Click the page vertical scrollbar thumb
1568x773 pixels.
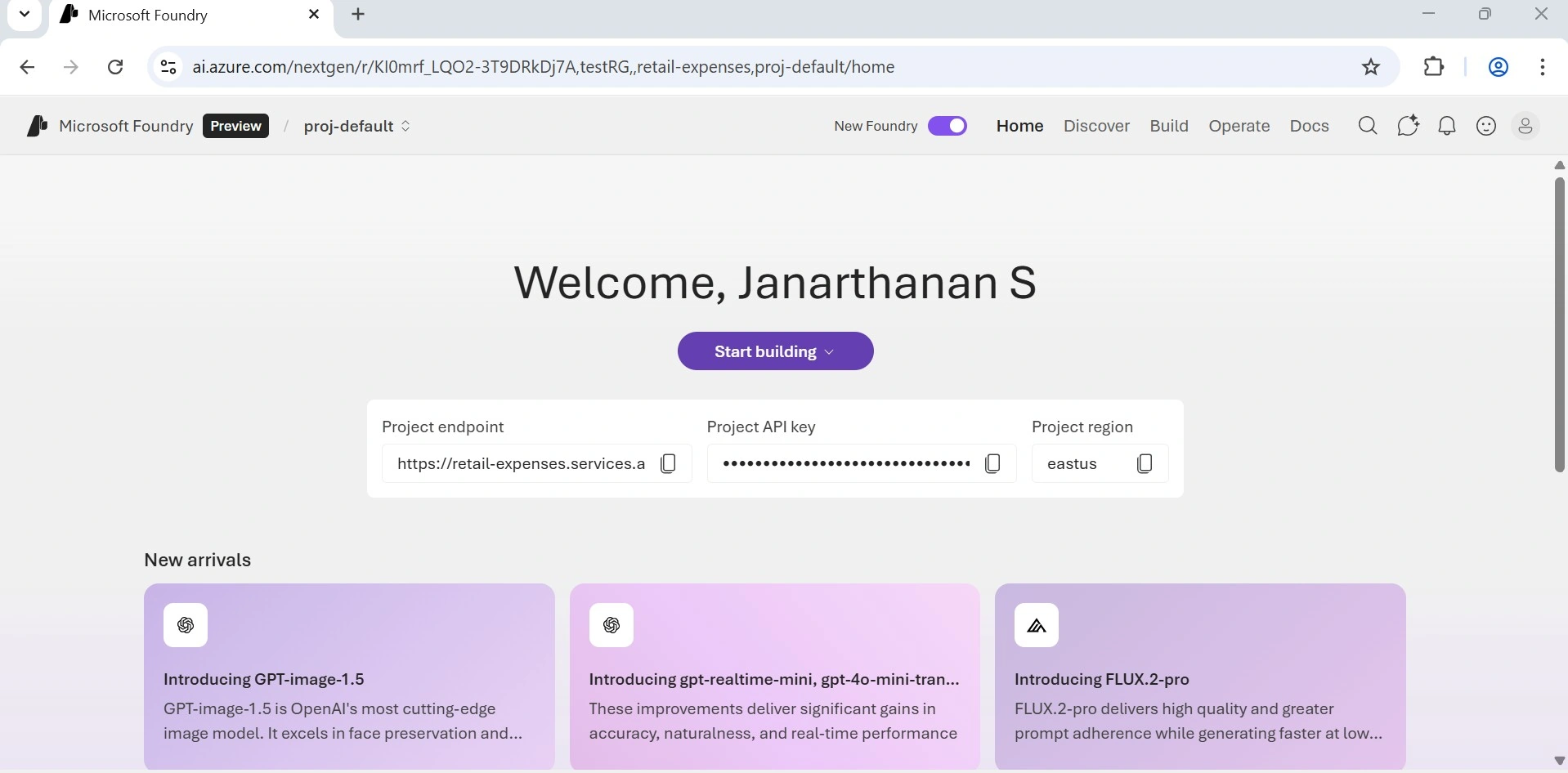point(1559,325)
